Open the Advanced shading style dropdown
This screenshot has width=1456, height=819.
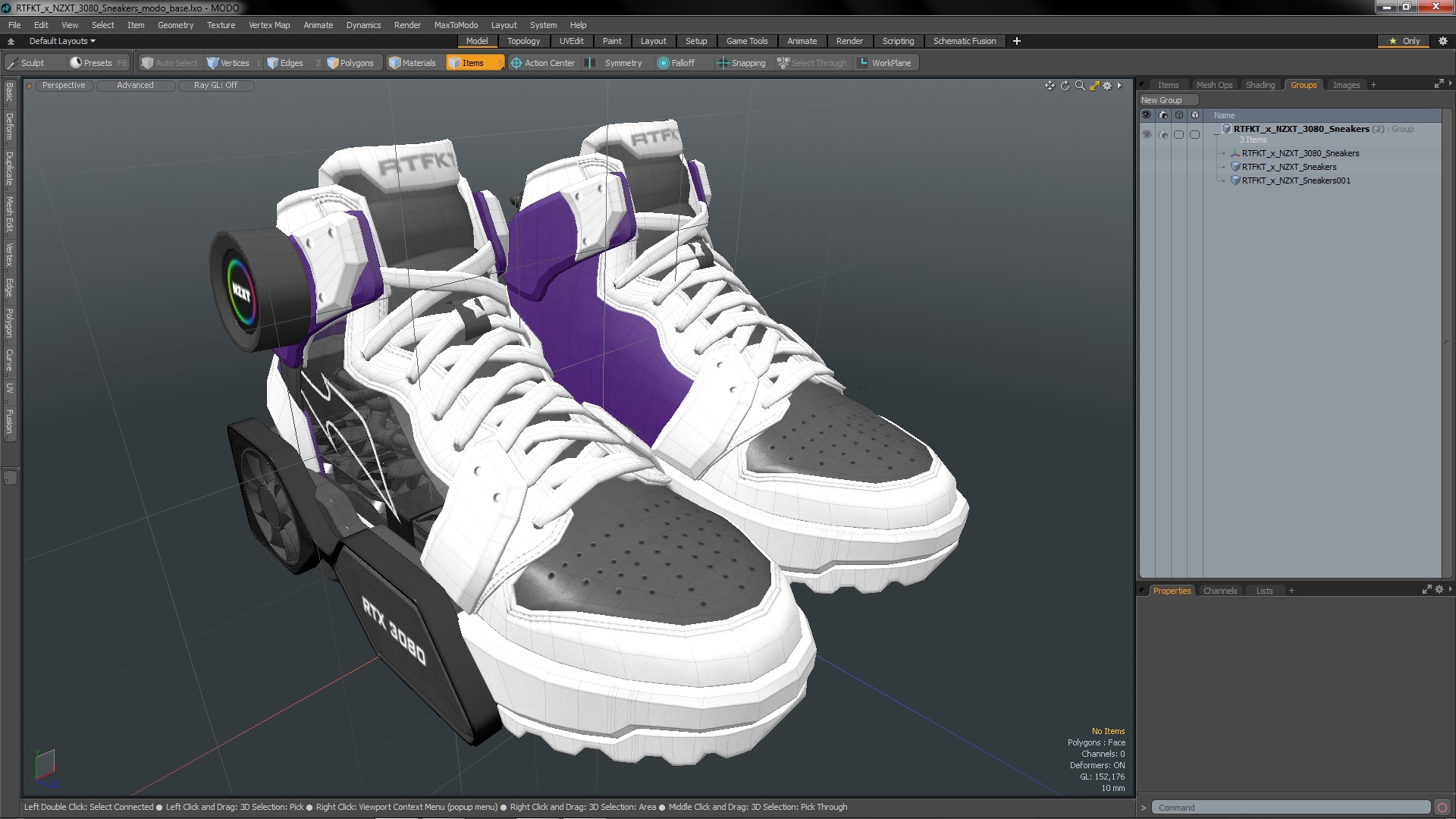click(135, 85)
